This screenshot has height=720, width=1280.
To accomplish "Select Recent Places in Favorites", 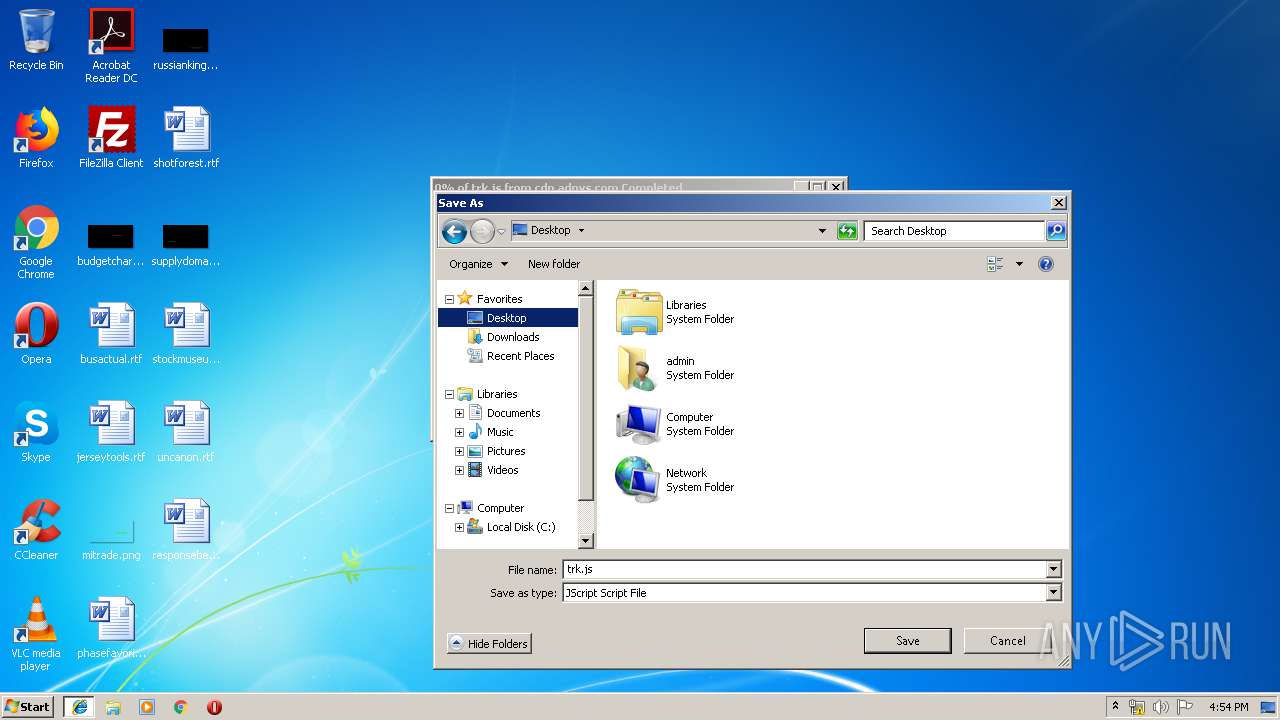I will point(520,356).
